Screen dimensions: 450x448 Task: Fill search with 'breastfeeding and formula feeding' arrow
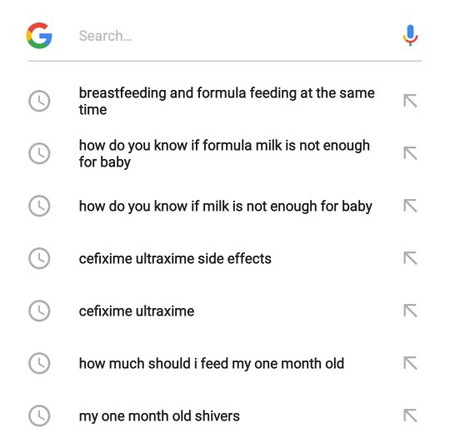coord(410,101)
